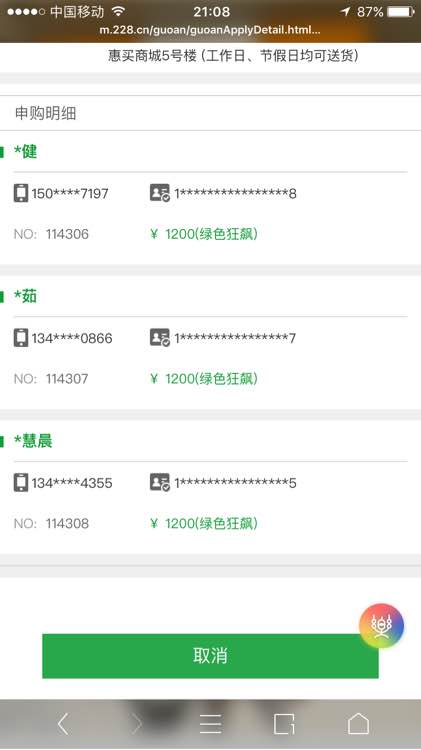This screenshot has width=421, height=750.
Task: Tap the URL address bar m.228.cn
Action: 210,30
